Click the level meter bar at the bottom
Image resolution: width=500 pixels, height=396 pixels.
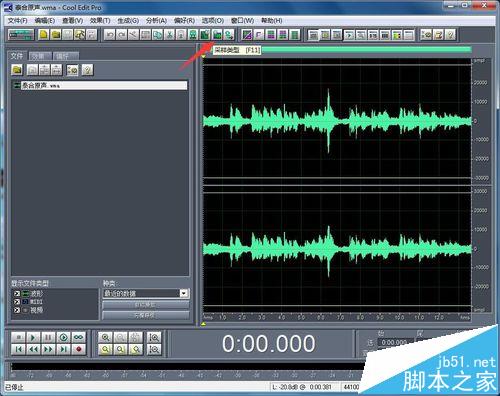click(187, 367)
